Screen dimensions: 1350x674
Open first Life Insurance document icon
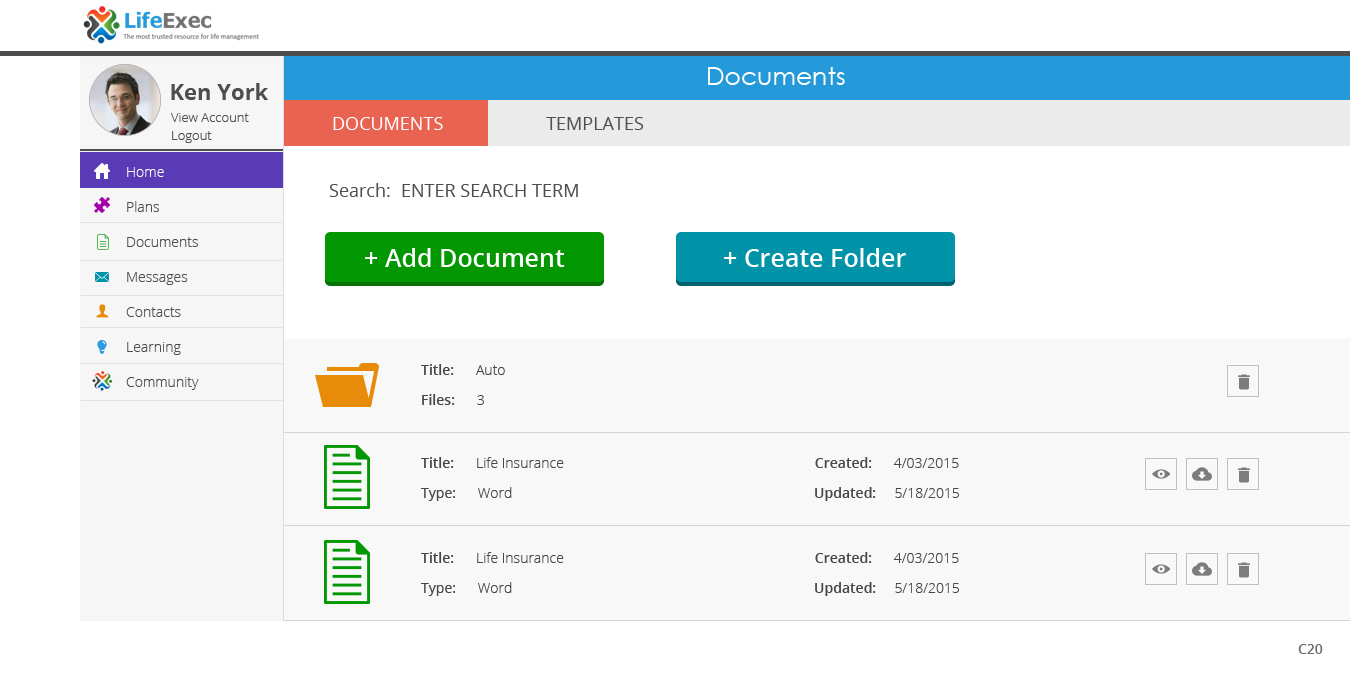347,477
